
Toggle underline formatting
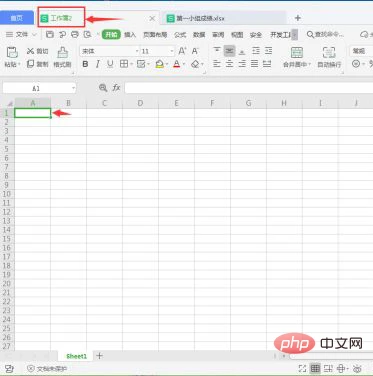click(x=110, y=64)
